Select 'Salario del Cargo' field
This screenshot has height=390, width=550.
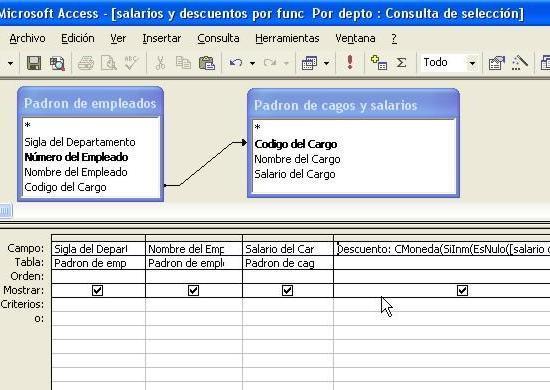[295, 174]
